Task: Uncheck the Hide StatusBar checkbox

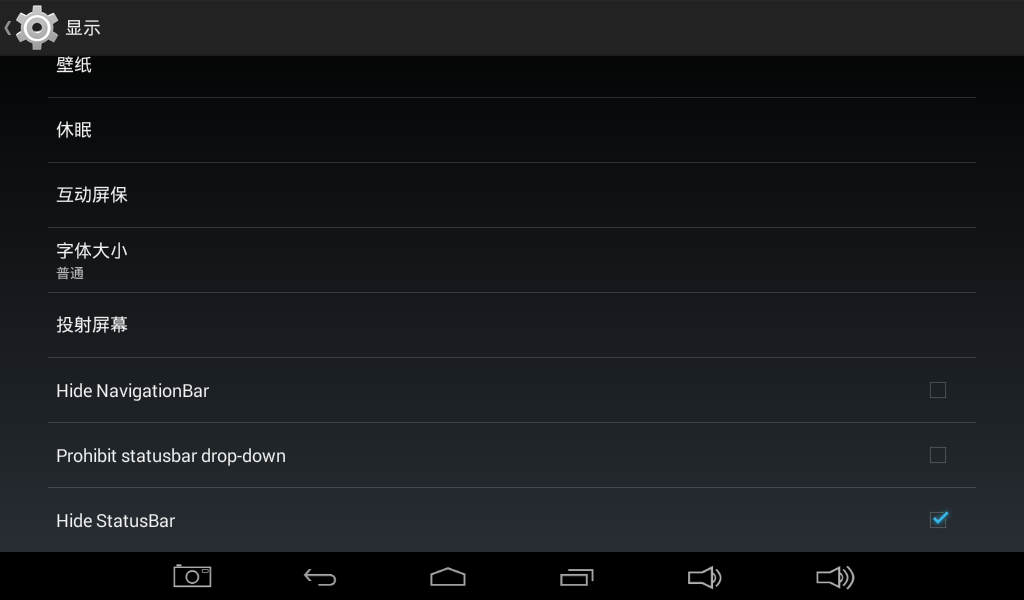Action: pos(938,520)
